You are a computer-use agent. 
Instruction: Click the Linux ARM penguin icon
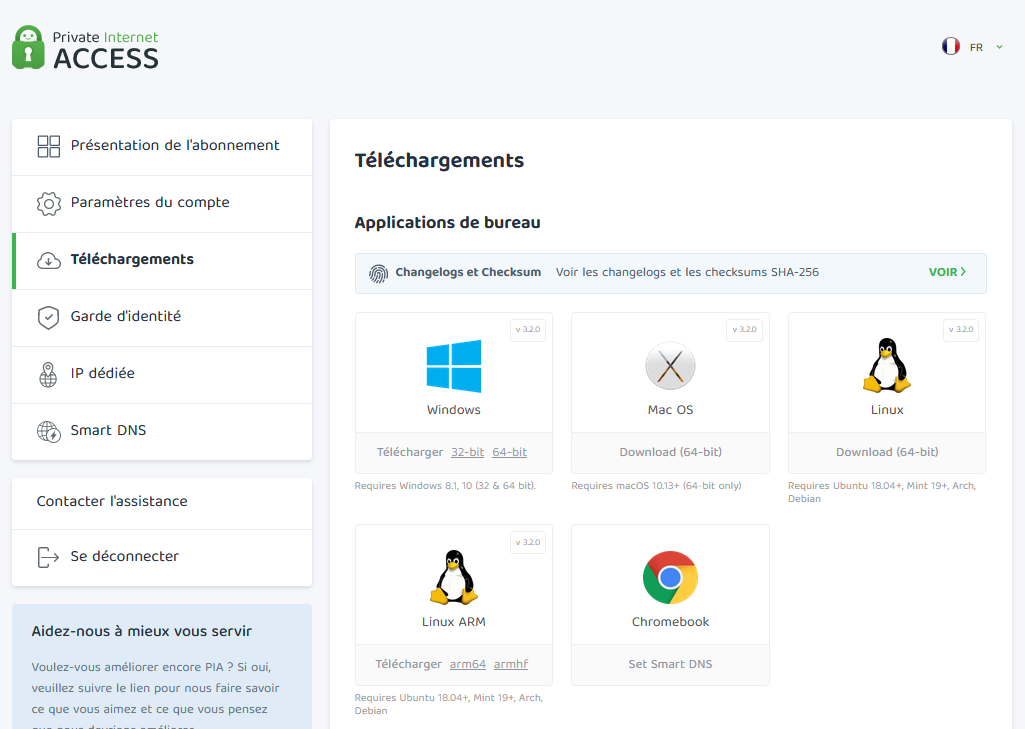click(454, 577)
